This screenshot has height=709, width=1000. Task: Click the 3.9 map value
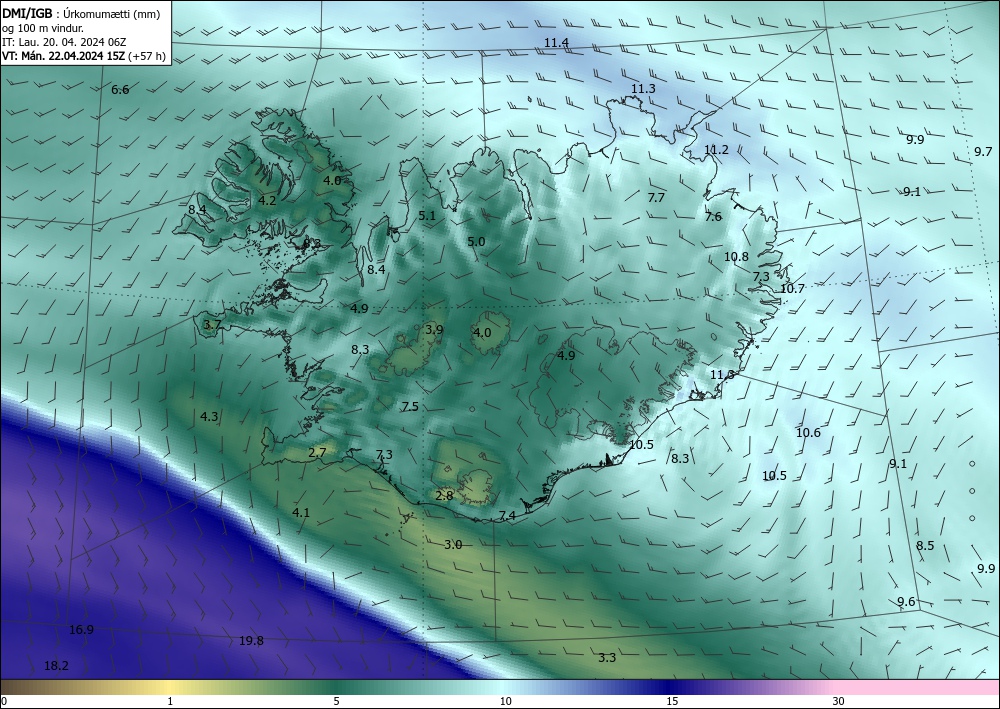434,330
